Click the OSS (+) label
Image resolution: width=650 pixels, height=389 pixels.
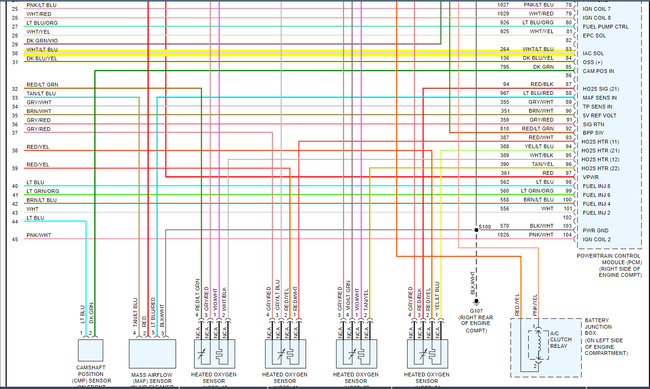click(x=593, y=62)
